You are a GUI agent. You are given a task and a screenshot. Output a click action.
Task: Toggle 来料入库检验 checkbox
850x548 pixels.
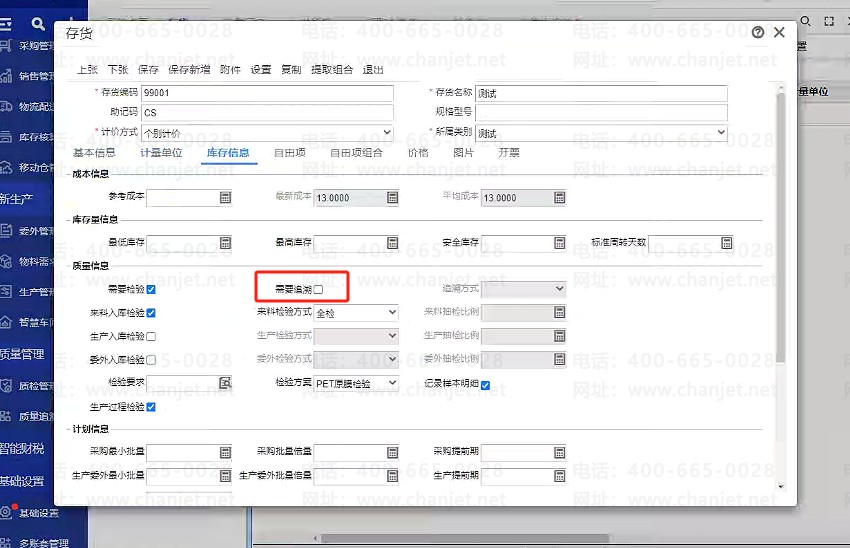pyautogui.click(x=151, y=313)
